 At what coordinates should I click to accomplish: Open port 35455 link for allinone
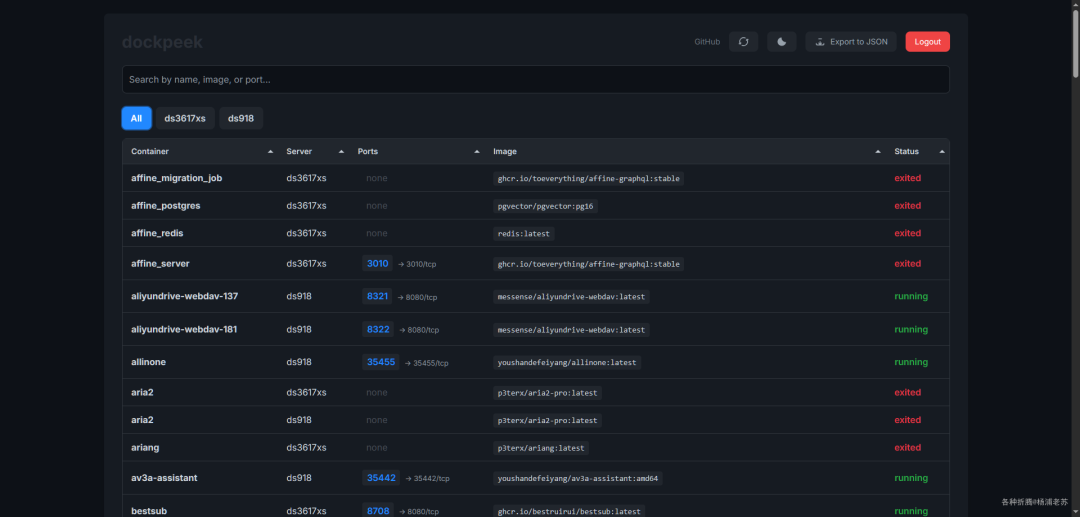(x=381, y=362)
